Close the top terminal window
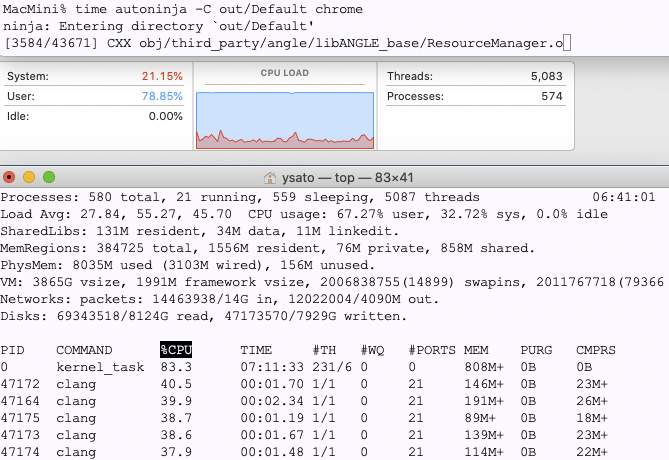Screen dimensions: 669x460 point(10,177)
